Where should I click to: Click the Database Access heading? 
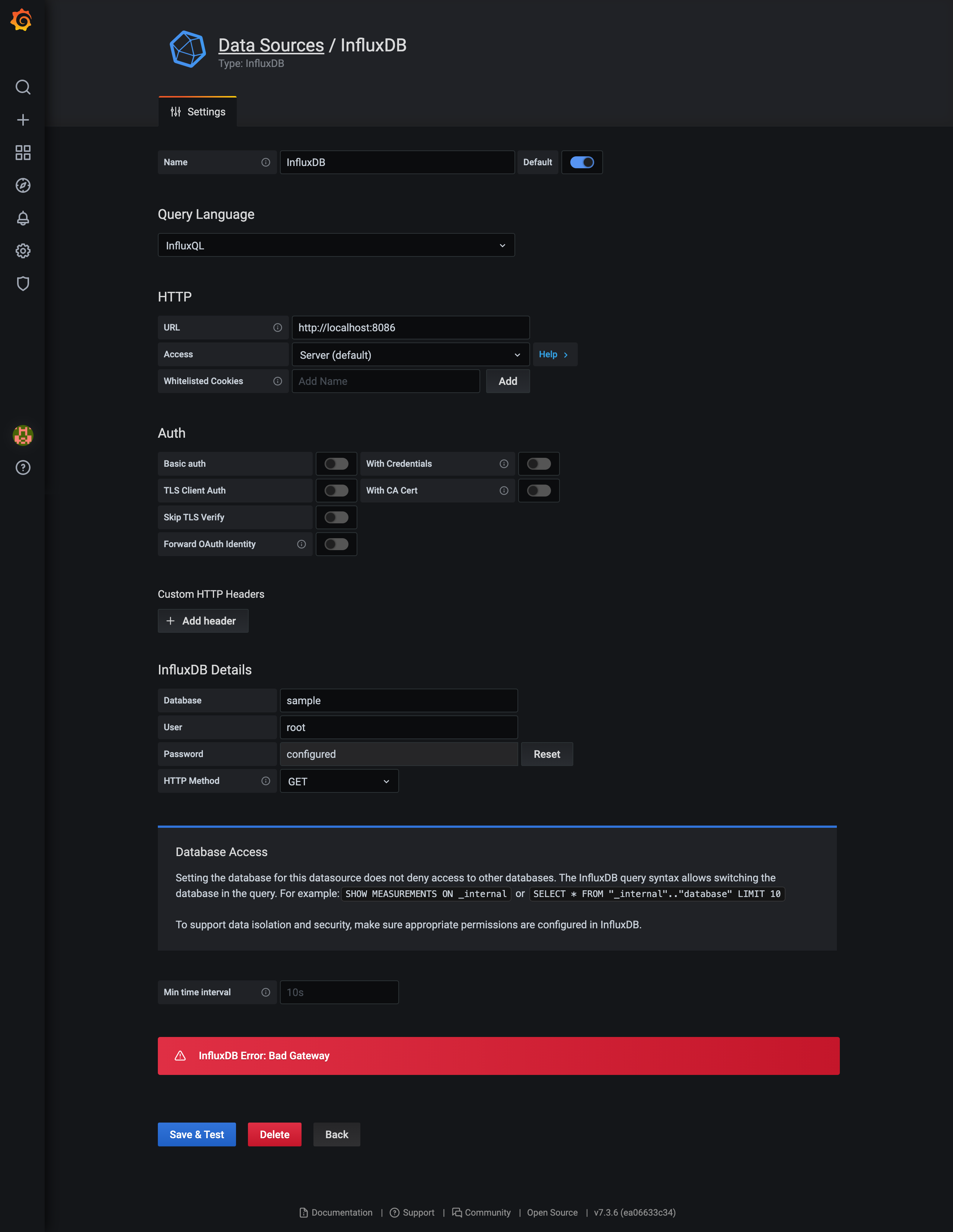point(221,852)
